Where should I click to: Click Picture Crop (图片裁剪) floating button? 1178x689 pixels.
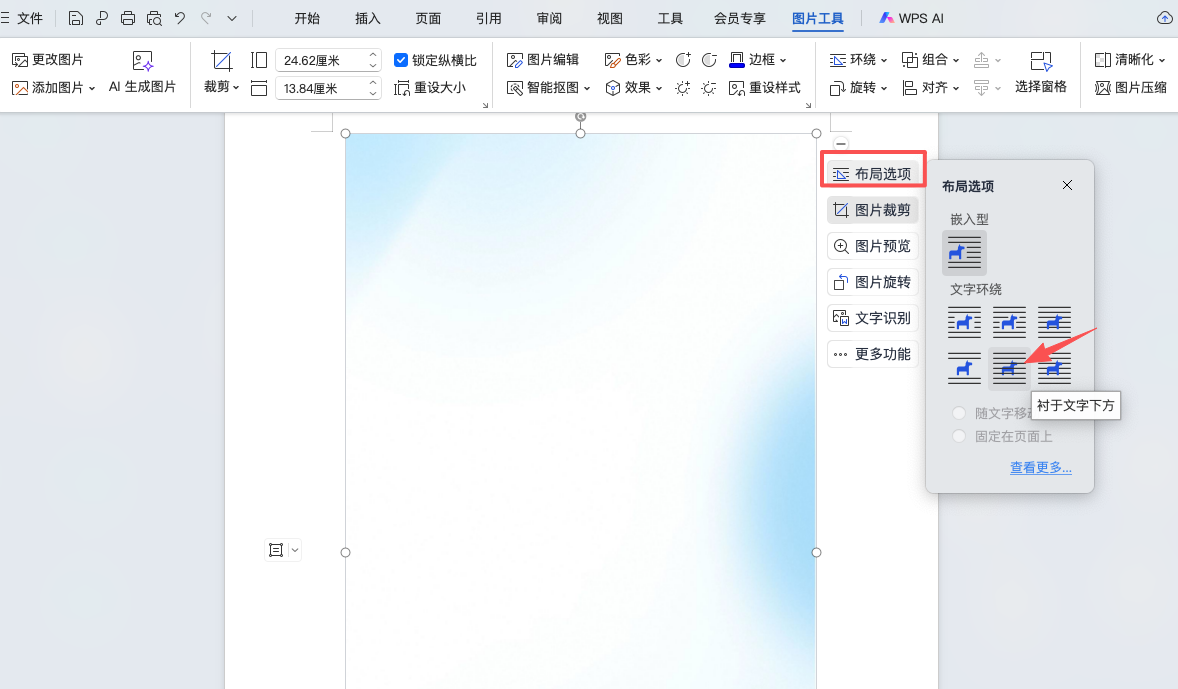pos(873,210)
